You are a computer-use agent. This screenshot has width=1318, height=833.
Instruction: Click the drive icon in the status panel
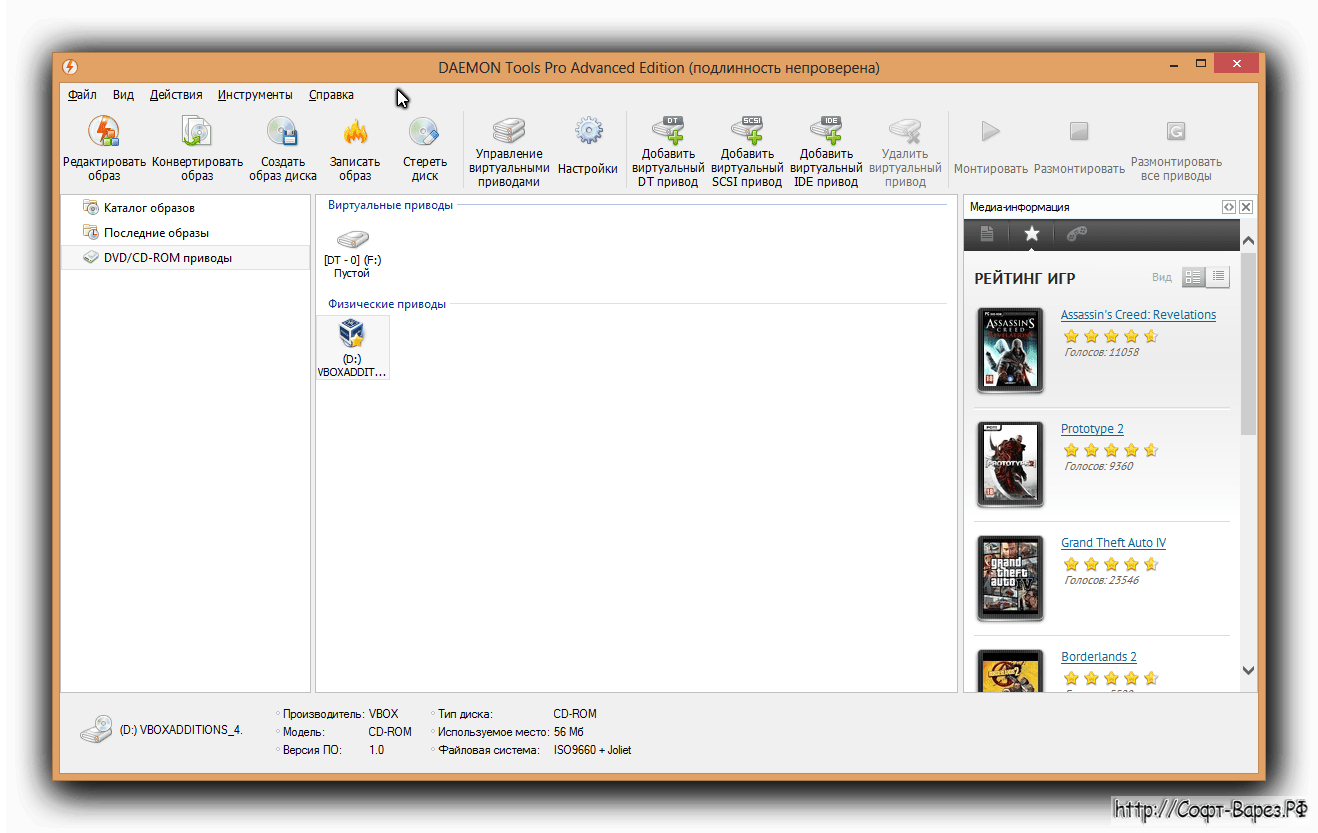click(x=97, y=730)
